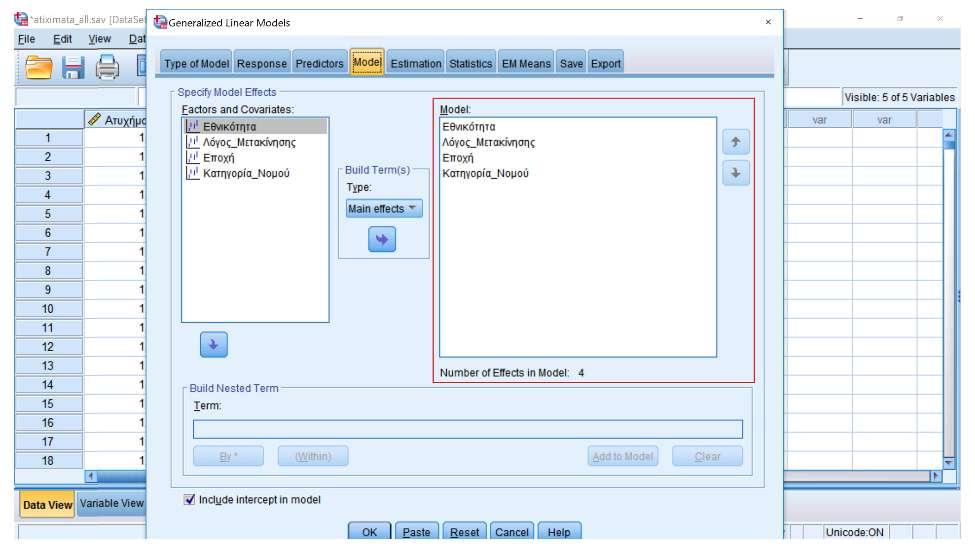This screenshot has width=975, height=550.
Task: Switch to Variable View tab
Action: point(111,503)
